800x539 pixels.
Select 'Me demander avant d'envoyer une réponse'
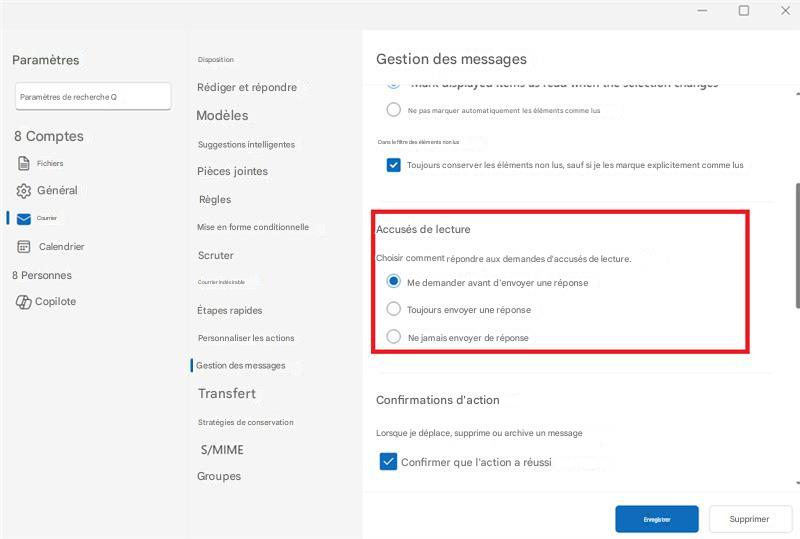tap(393, 281)
